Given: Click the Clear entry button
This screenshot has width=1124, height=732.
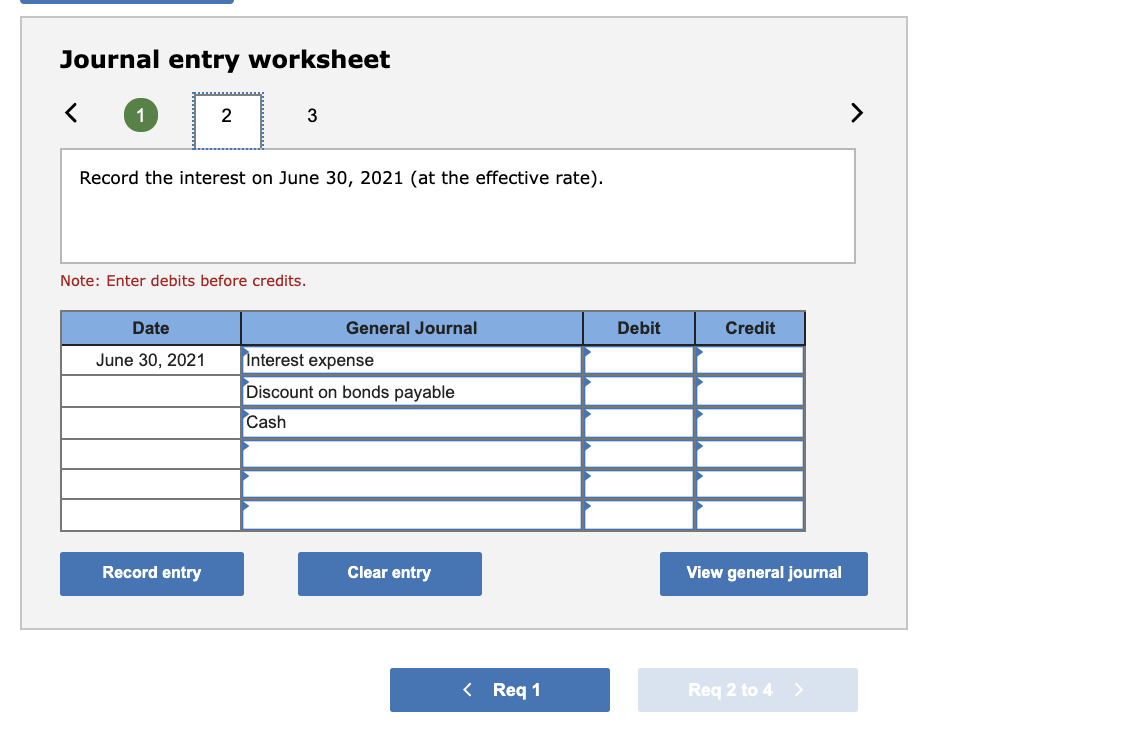Looking at the screenshot, I should point(390,574).
